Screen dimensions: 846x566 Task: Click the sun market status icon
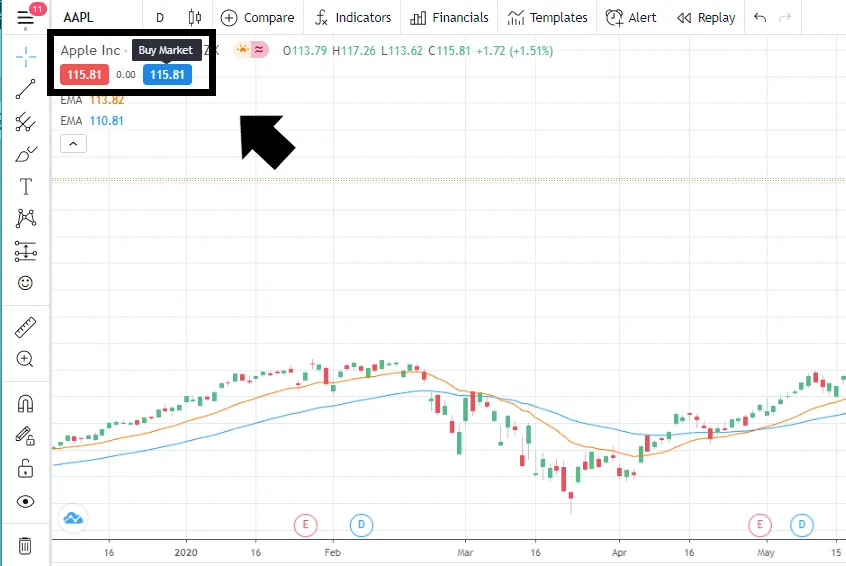click(243, 50)
